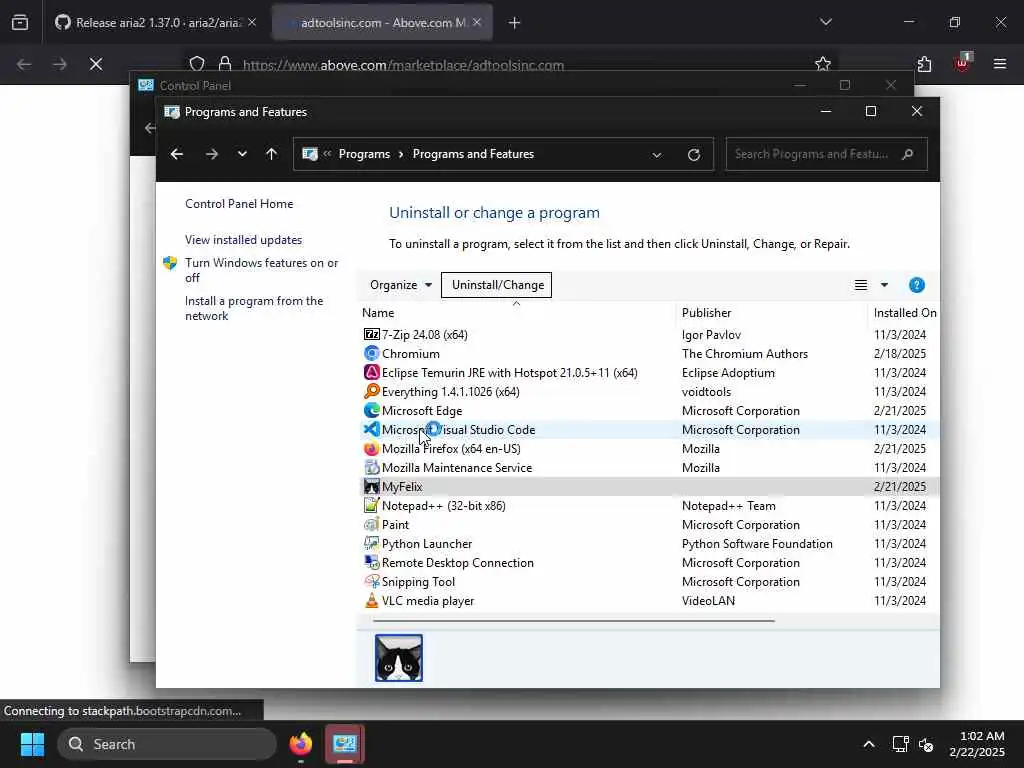Click the 7-Zip program icon
The image size is (1024, 768).
[x=372, y=334]
